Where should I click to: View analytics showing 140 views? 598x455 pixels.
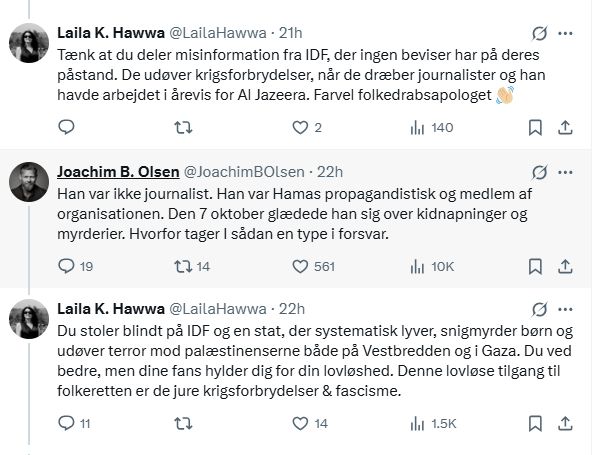click(432, 127)
